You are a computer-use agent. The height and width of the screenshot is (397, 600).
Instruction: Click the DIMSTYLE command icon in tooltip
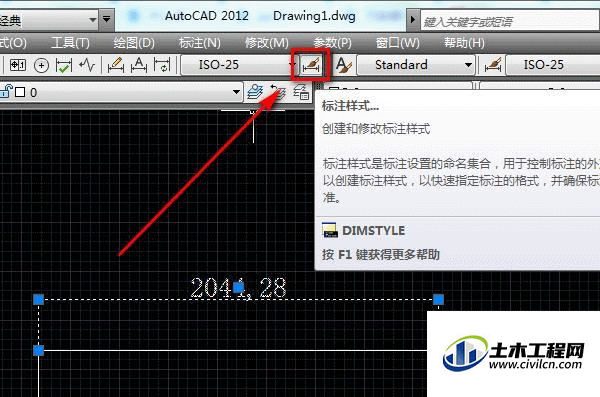pos(330,230)
